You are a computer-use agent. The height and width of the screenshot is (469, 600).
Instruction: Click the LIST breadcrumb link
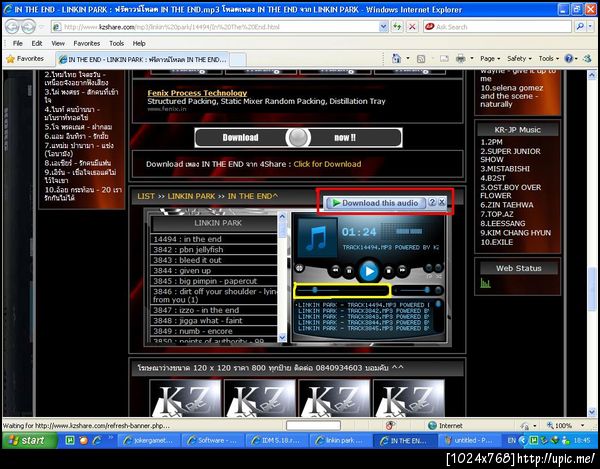pyautogui.click(x=146, y=196)
